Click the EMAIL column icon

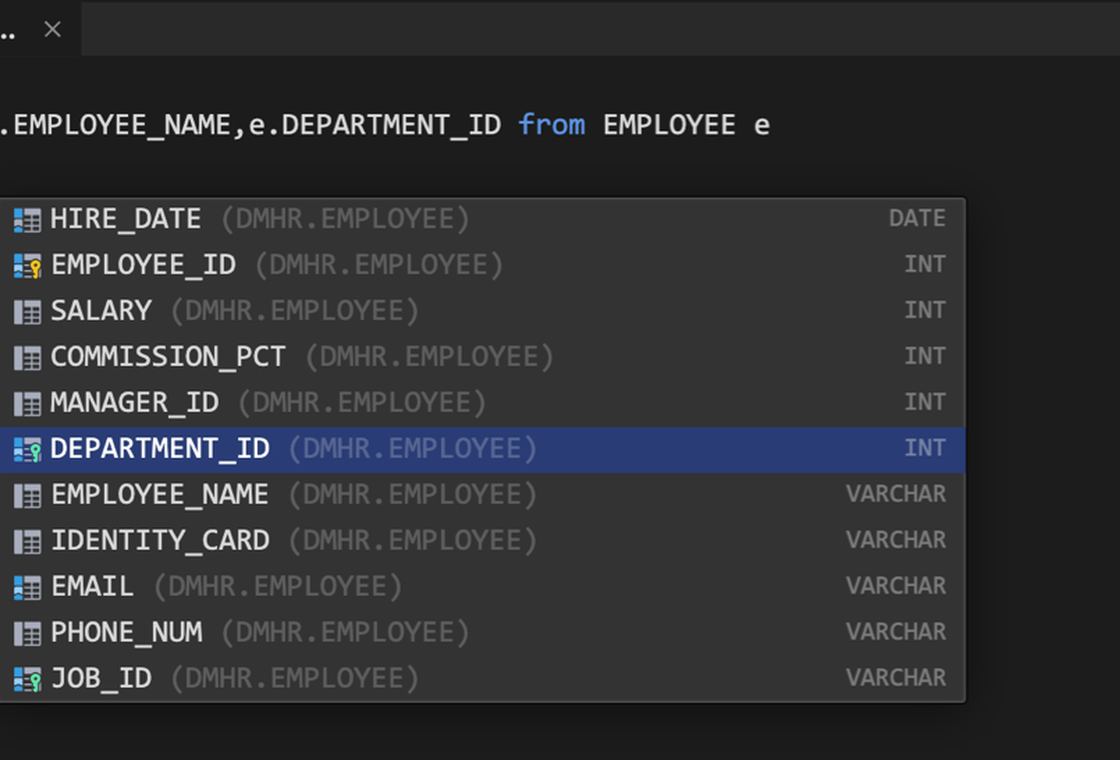tap(27, 588)
